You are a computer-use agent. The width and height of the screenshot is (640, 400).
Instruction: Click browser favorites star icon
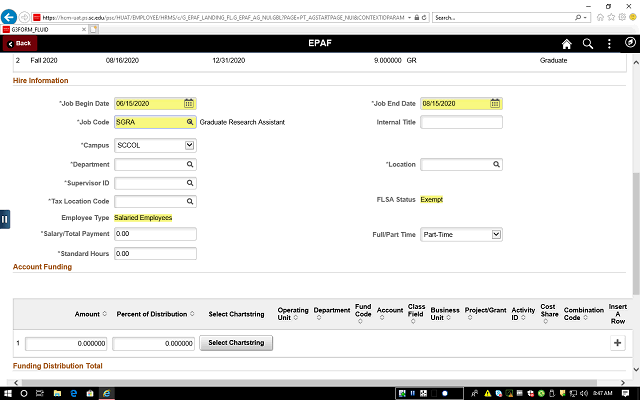pyautogui.click(x=611, y=17)
